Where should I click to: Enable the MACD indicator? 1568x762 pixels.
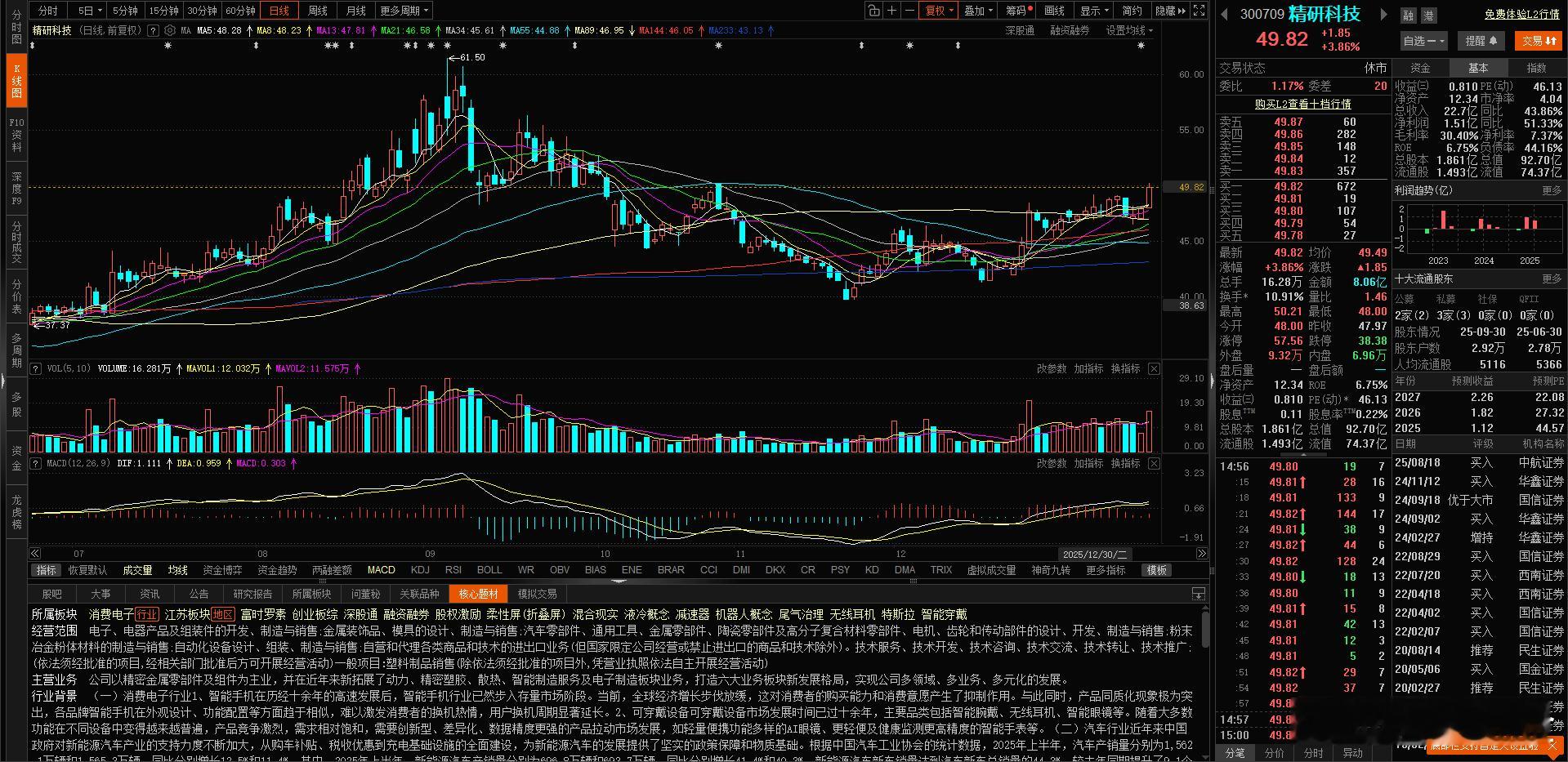click(381, 570)
